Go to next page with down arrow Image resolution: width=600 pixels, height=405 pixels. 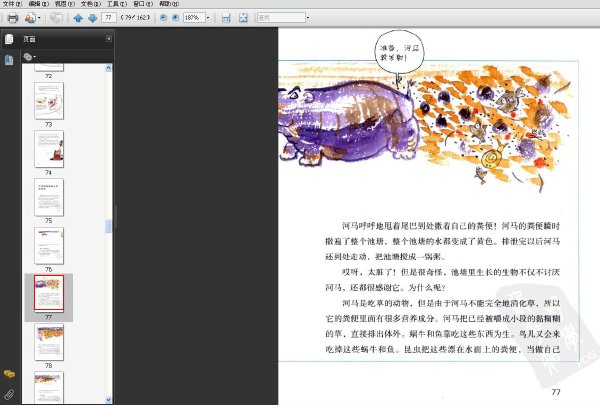point(93,18)
